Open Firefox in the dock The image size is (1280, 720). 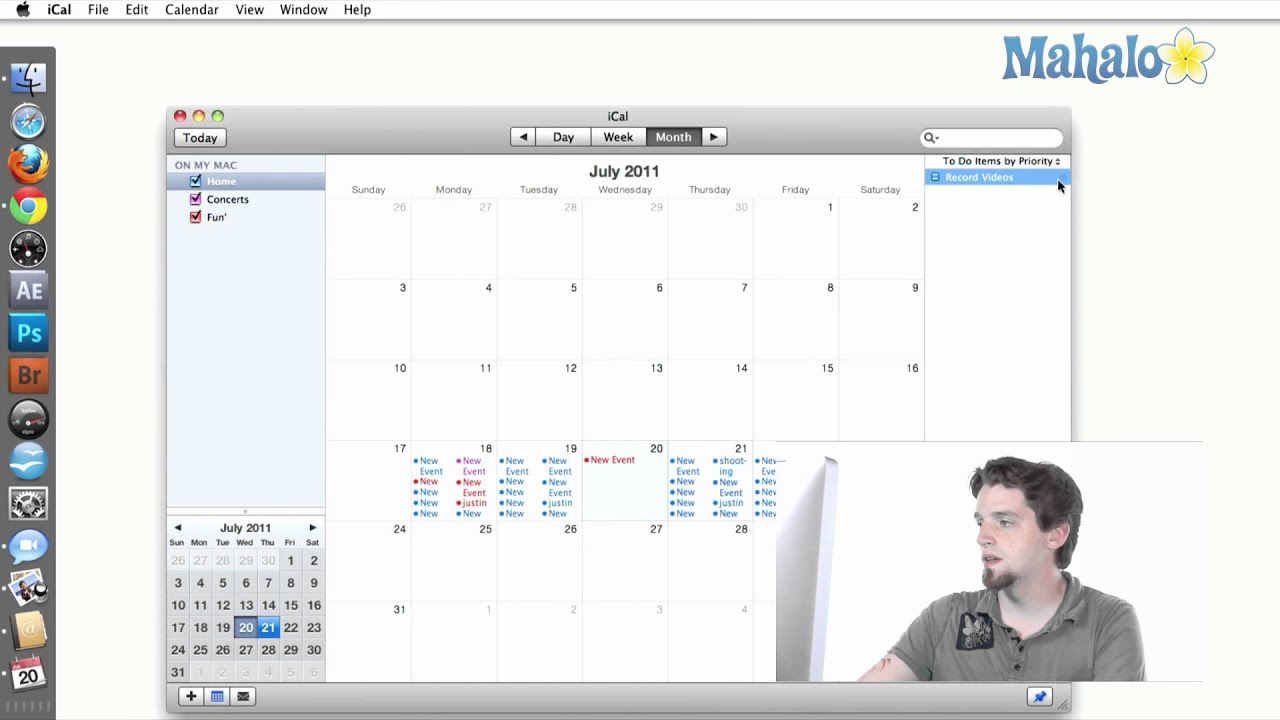point(28,164)
